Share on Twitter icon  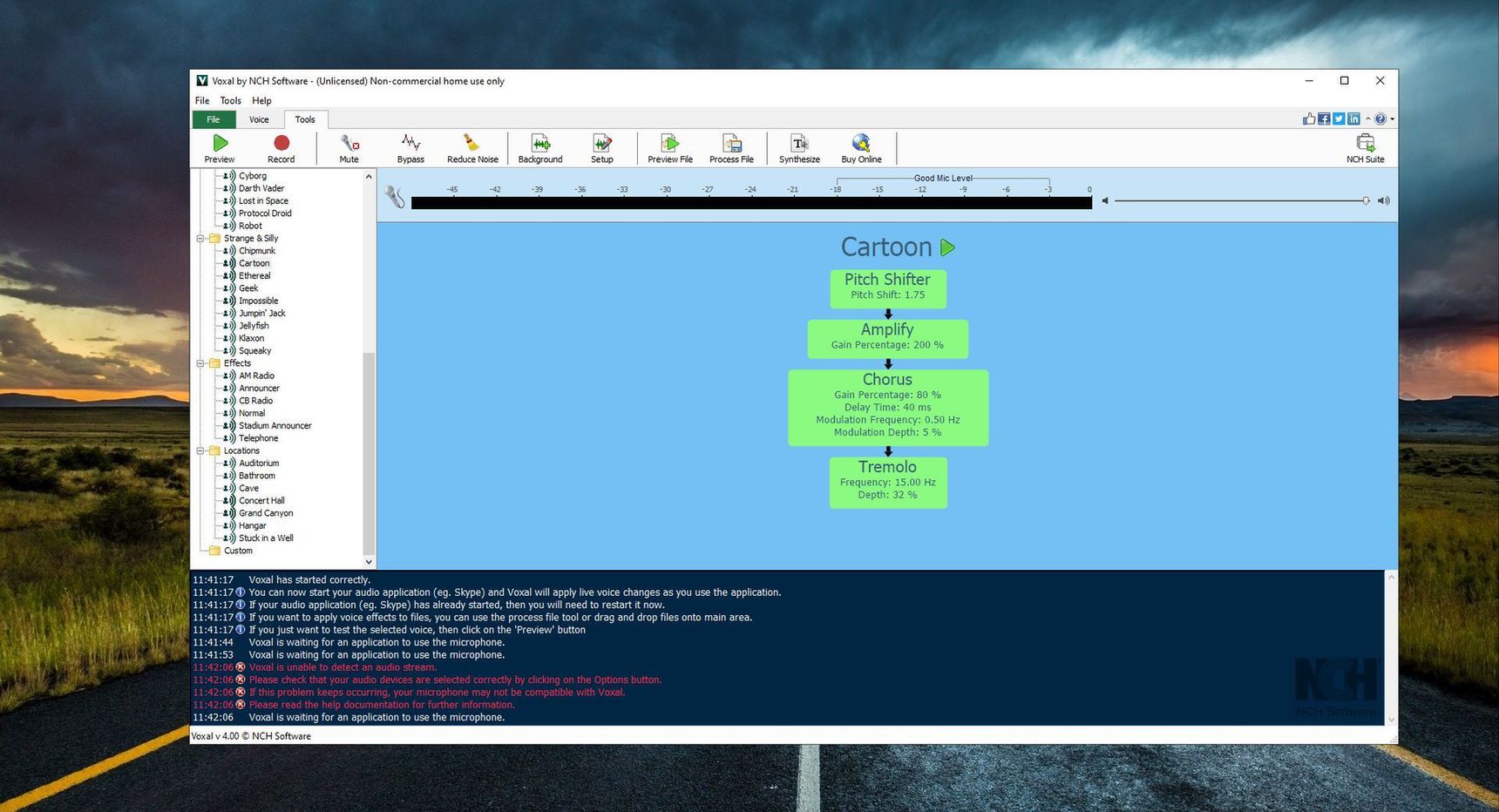point(1339,118)
